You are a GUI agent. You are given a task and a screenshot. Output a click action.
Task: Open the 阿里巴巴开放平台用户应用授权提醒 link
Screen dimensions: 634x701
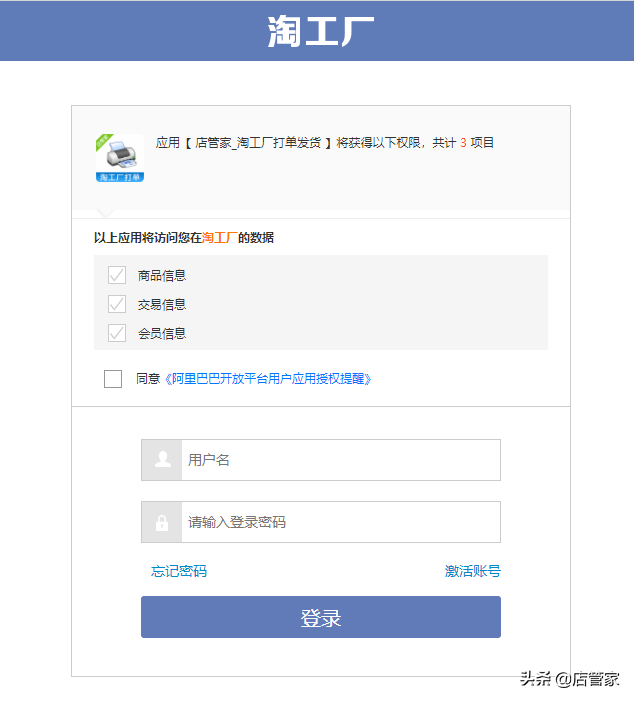coord(268,379)
